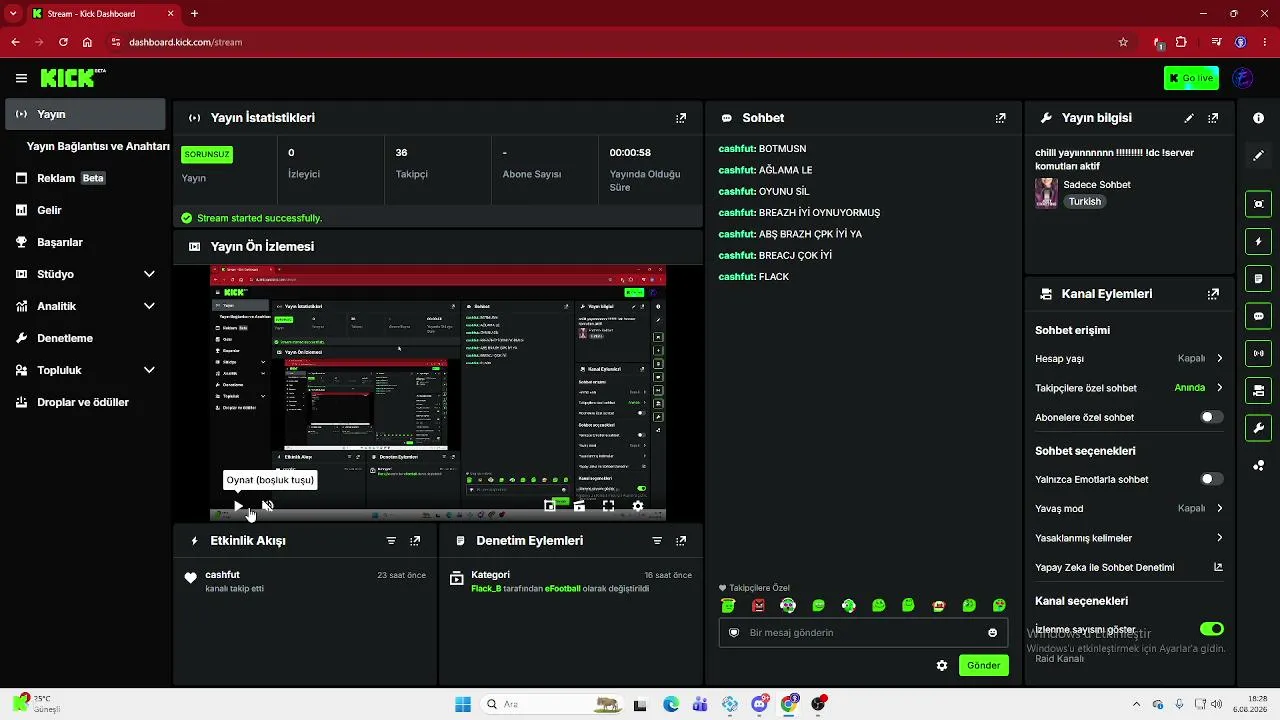The image size is (1280, 720).
Task: Open the Reklam Beta page
Action: tap(85, 178)
